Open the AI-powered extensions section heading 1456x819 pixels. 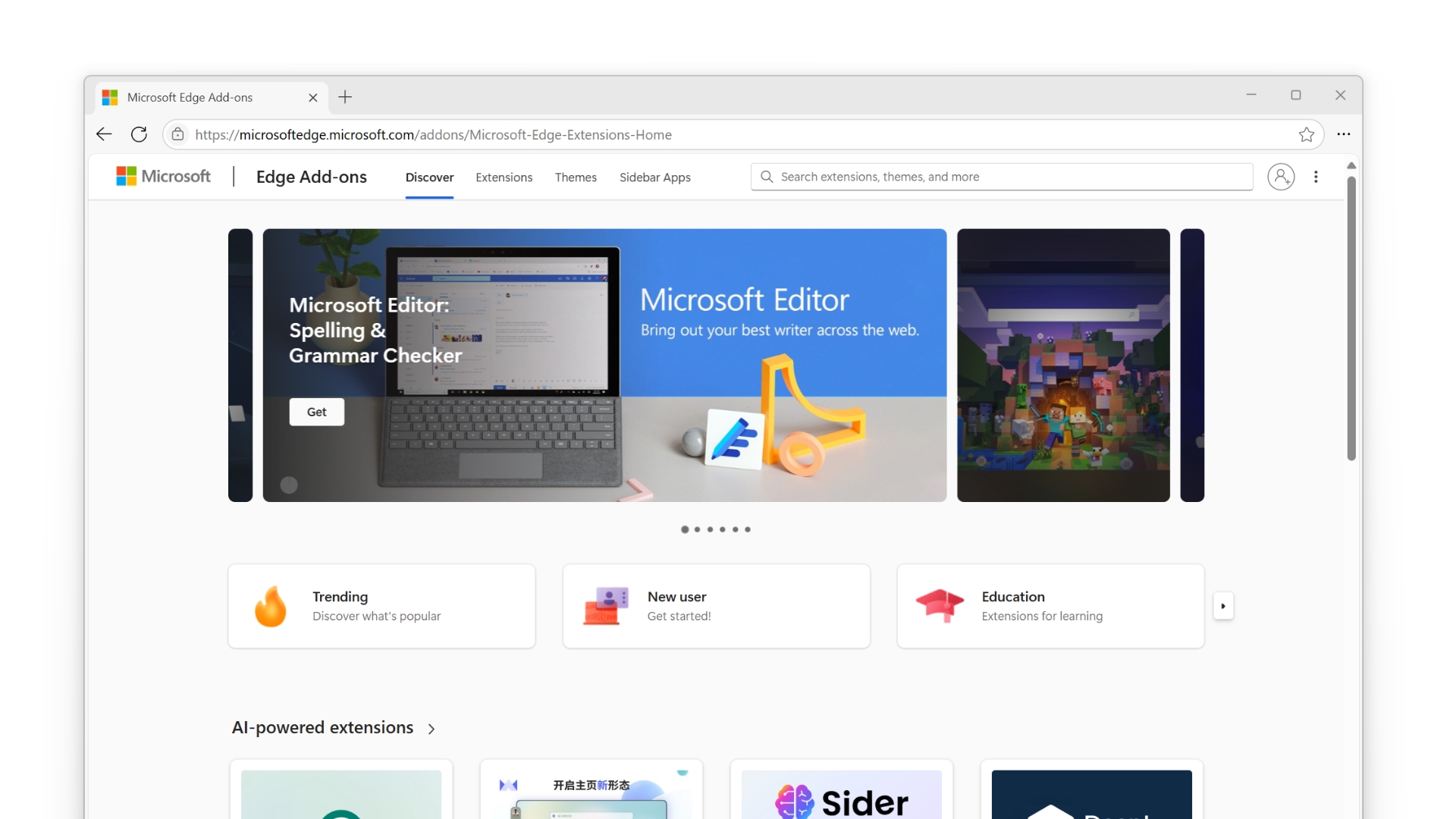pos(322,727)
